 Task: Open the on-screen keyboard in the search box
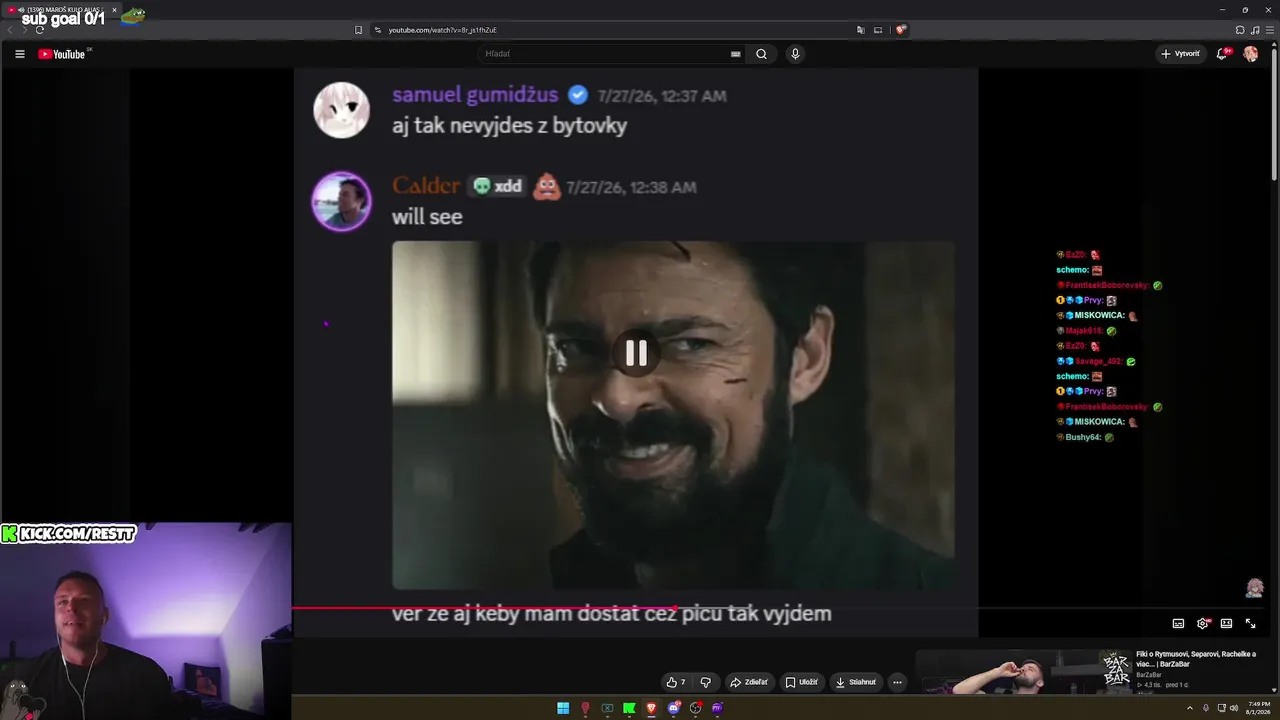click(x=736, y=54)
